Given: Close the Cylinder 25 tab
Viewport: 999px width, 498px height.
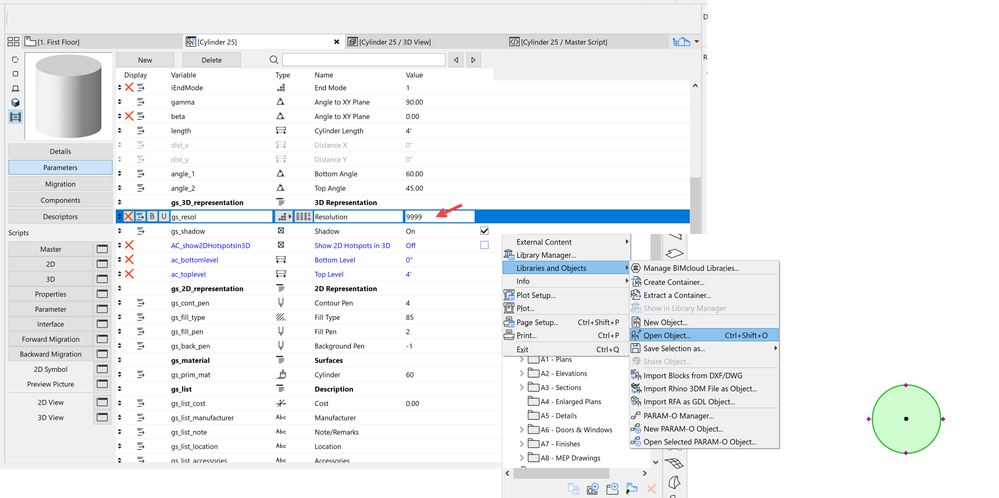Looking at the screenshot, I should [336, 42].
